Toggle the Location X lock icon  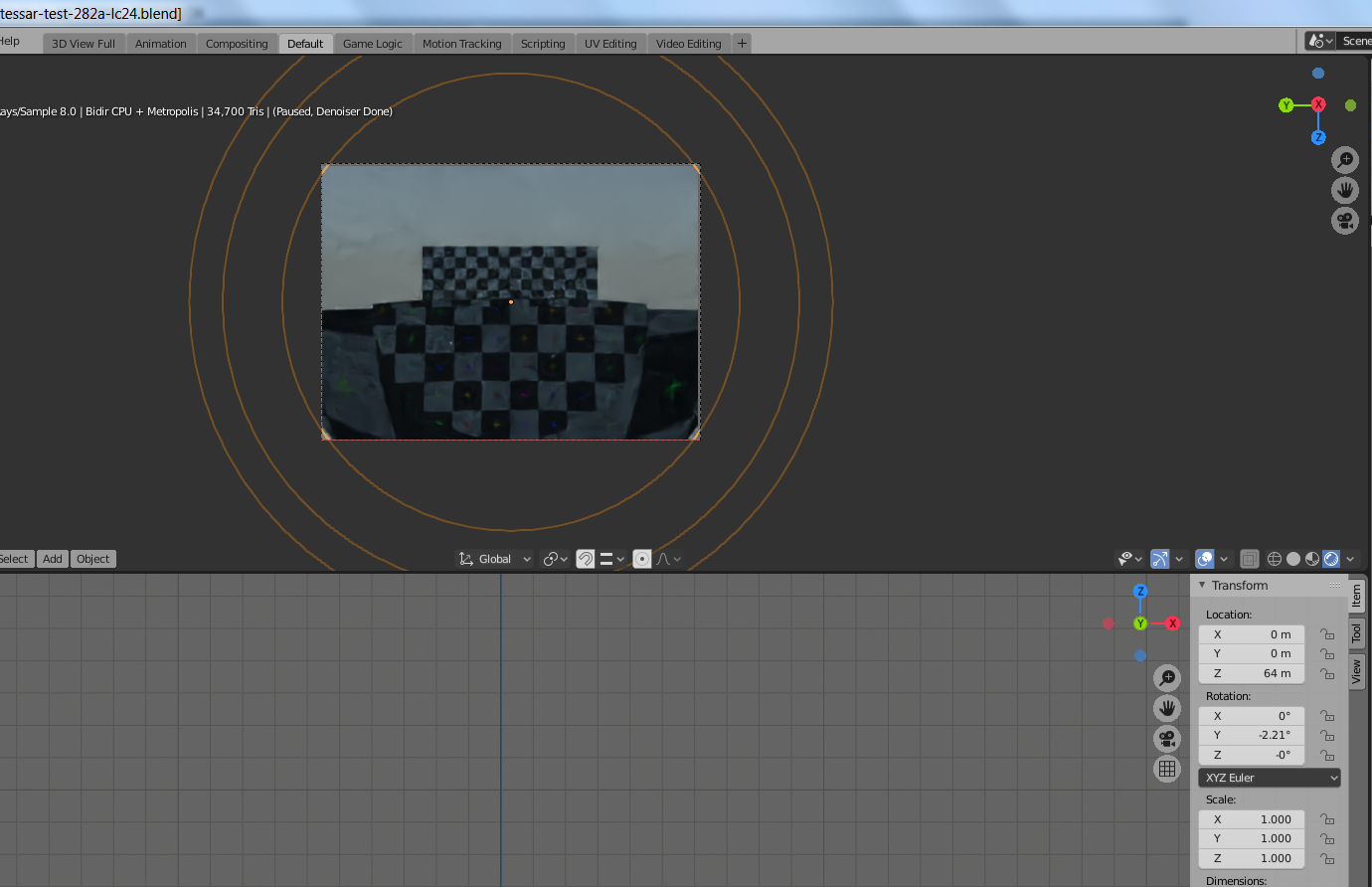pyautogui.click(x=1327, y=634)
